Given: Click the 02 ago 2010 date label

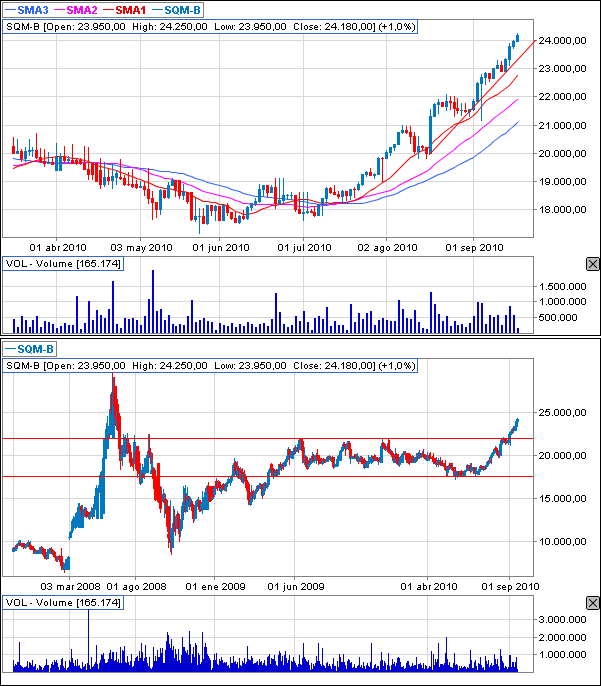Looking at the screenshot, I should (x=387, y=248).
